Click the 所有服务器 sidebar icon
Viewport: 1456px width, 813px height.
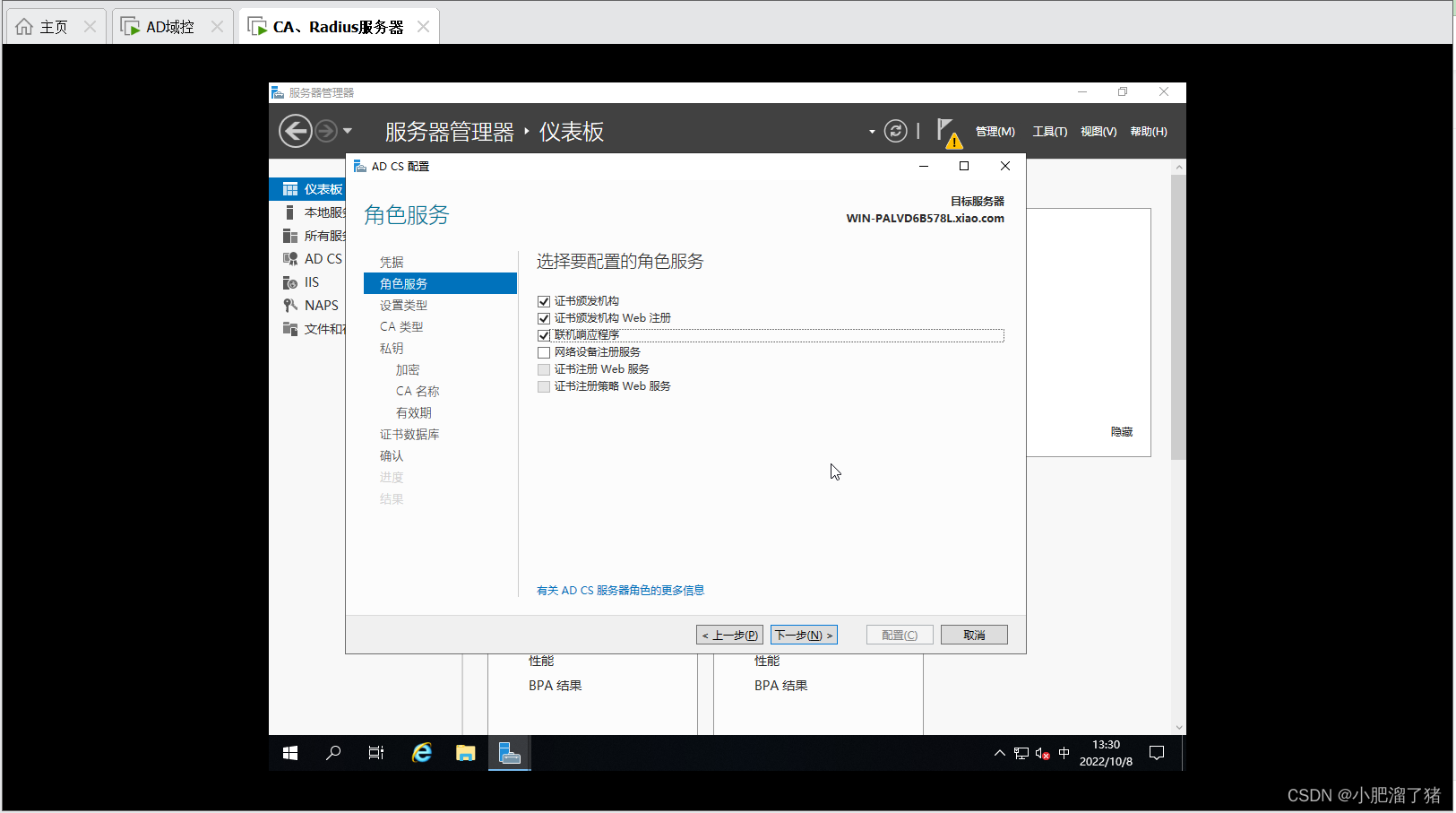pos(289,236)
